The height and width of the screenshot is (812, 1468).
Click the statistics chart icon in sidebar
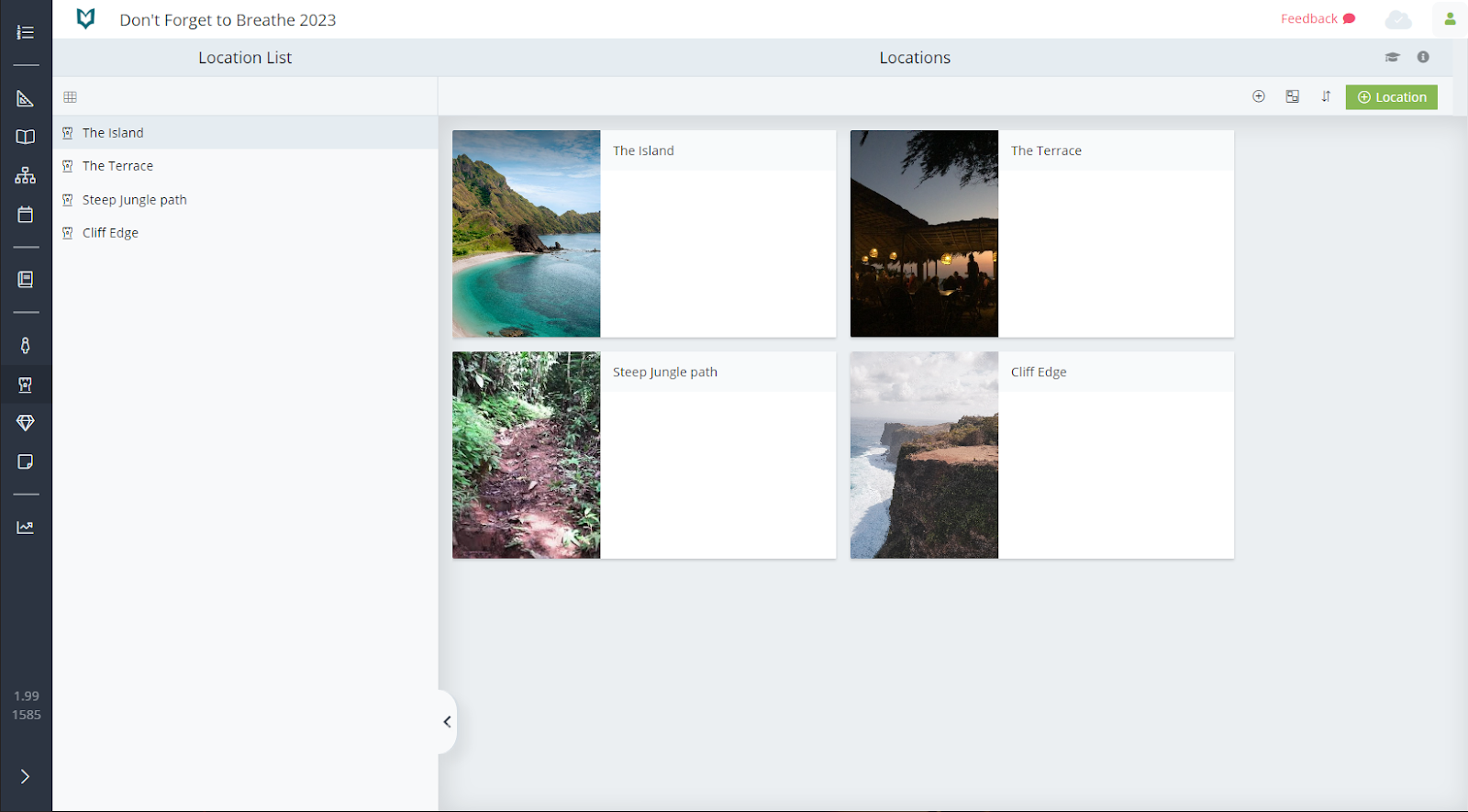point(25,528)
